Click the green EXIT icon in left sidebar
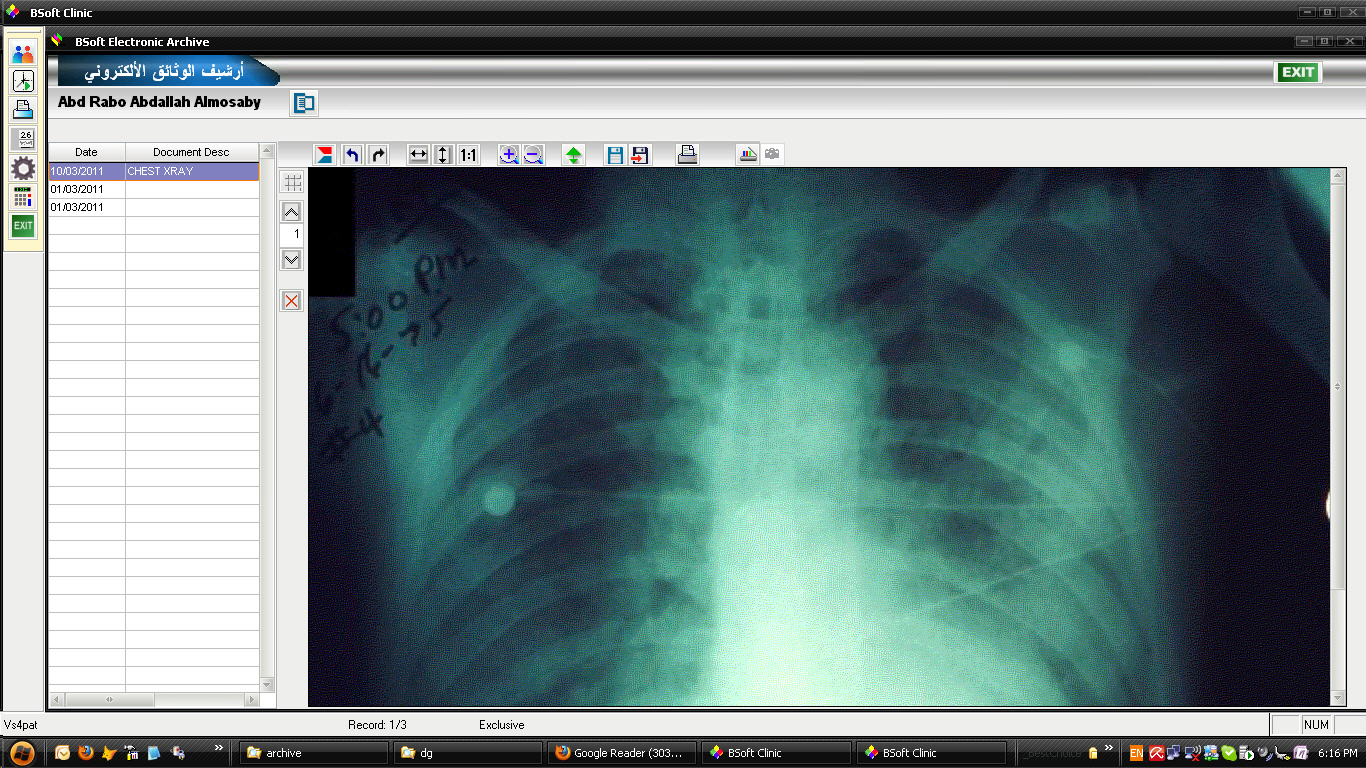Screen dimensions: 1366x768 click(x=23, y=227)
